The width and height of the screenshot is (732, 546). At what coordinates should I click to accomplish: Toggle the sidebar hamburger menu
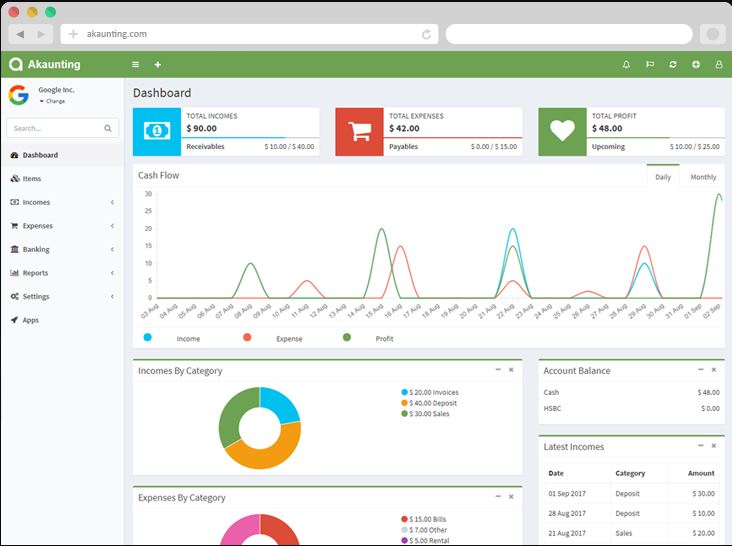(135, 64)
